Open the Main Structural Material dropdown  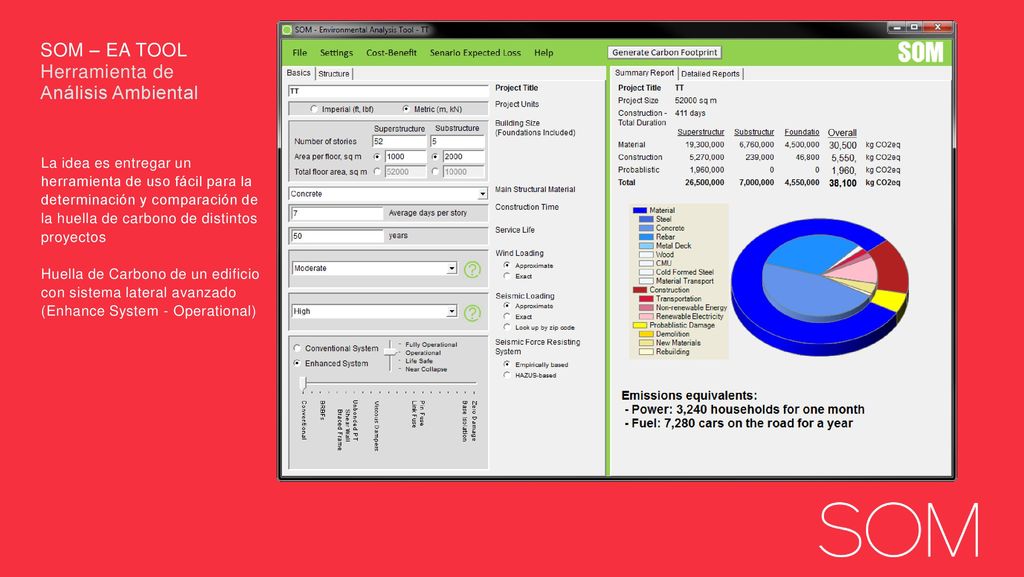coord(482,194)
